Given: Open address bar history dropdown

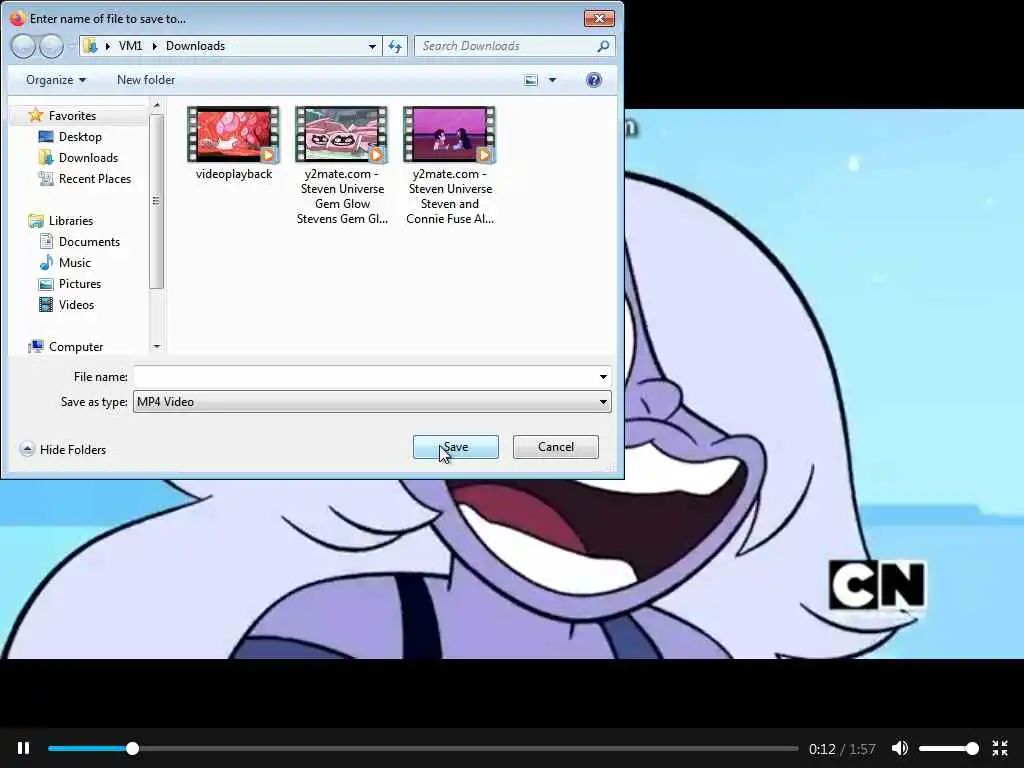Looking at the screenshot, I should click(x=372, y=46).
